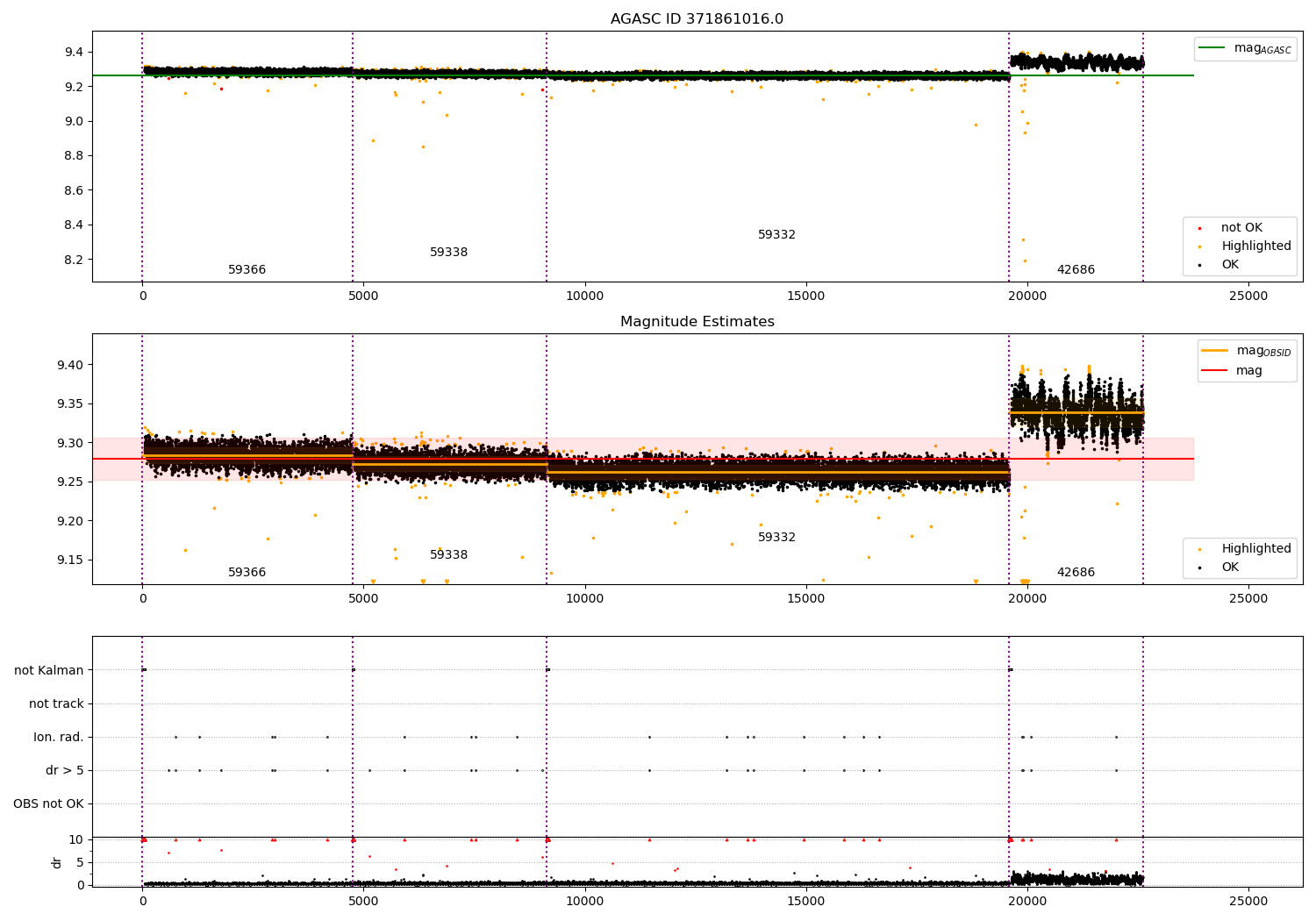The height and width of the screenshot is (921, 1316).
Task: Click the elevated data cluster for OBSID 42686 in the middle plot
Action: pos(1076,412)
